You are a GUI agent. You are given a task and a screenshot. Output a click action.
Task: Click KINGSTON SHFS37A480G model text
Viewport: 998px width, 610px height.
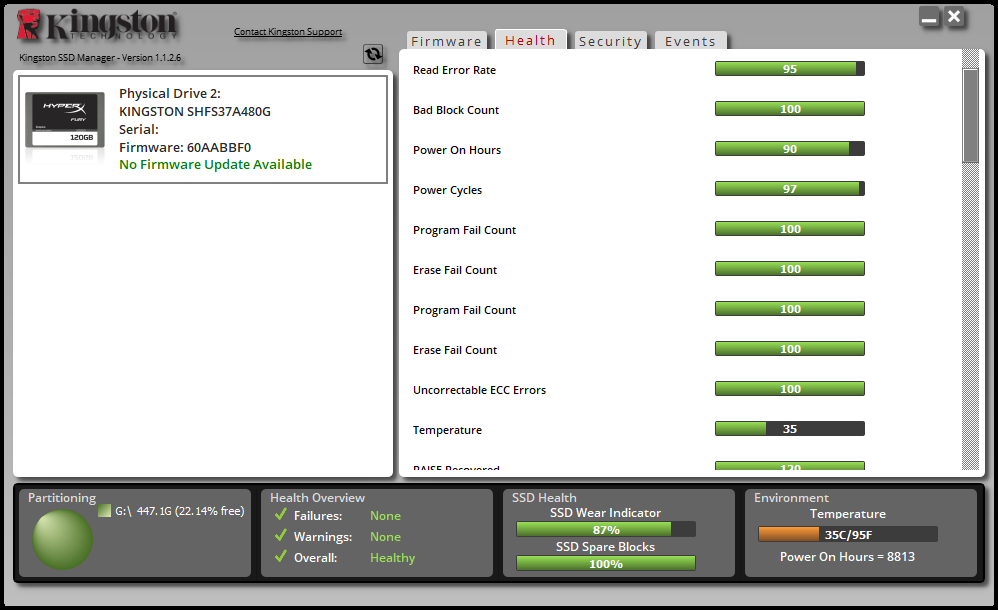195,111
